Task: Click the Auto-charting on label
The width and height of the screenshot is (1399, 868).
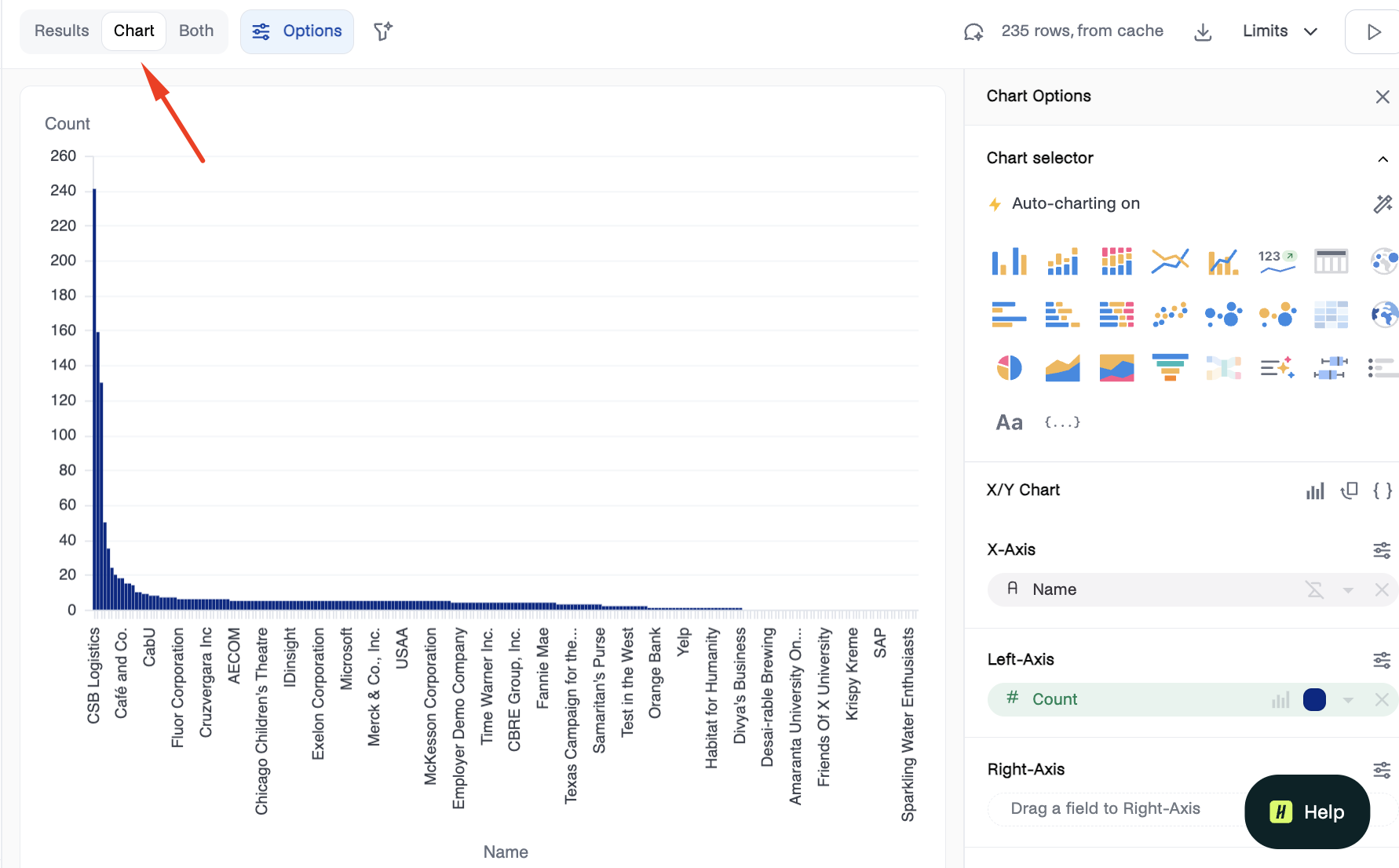Action: (1076, 203)
